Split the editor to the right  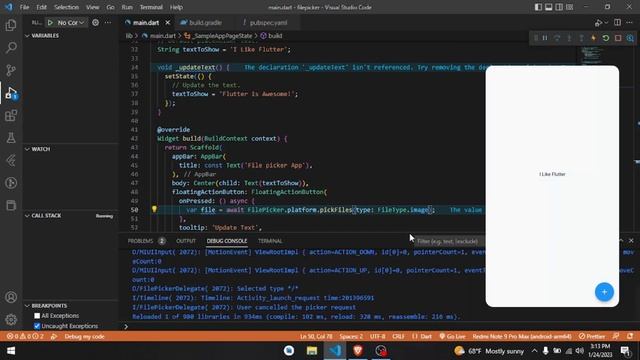click(618, 22)
